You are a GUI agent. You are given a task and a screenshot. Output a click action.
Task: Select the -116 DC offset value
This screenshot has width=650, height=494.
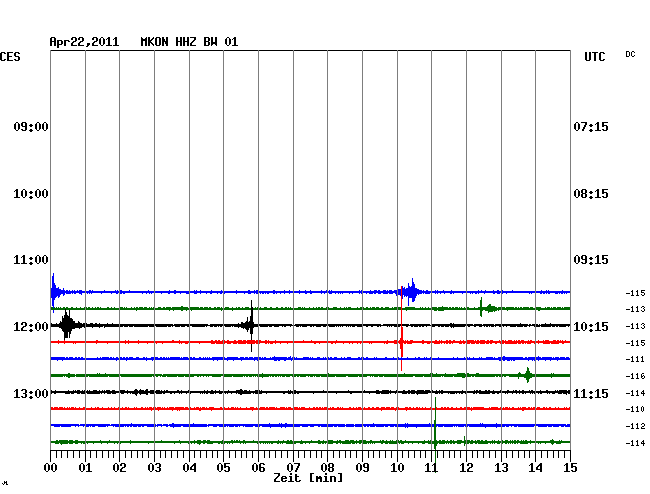pos(635,376)
